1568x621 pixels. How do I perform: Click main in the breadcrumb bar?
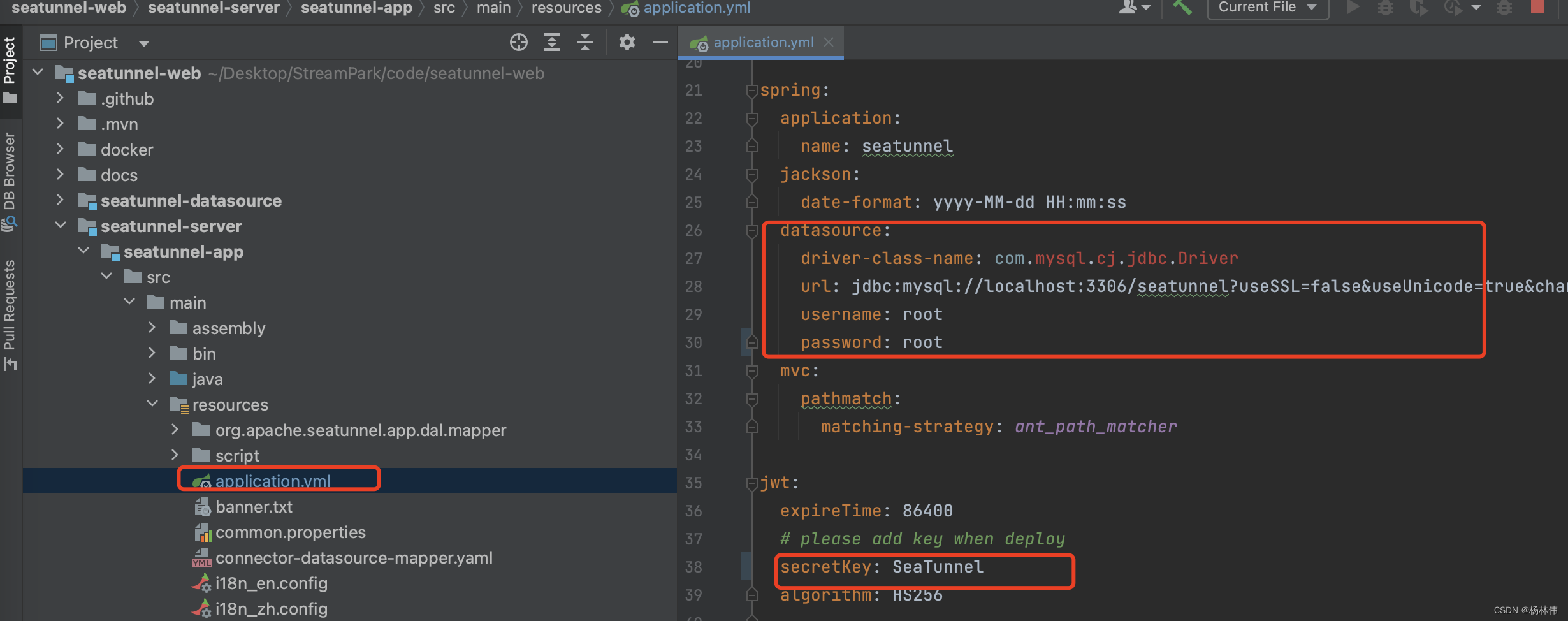pyautogui.click(x=493, y=8)
